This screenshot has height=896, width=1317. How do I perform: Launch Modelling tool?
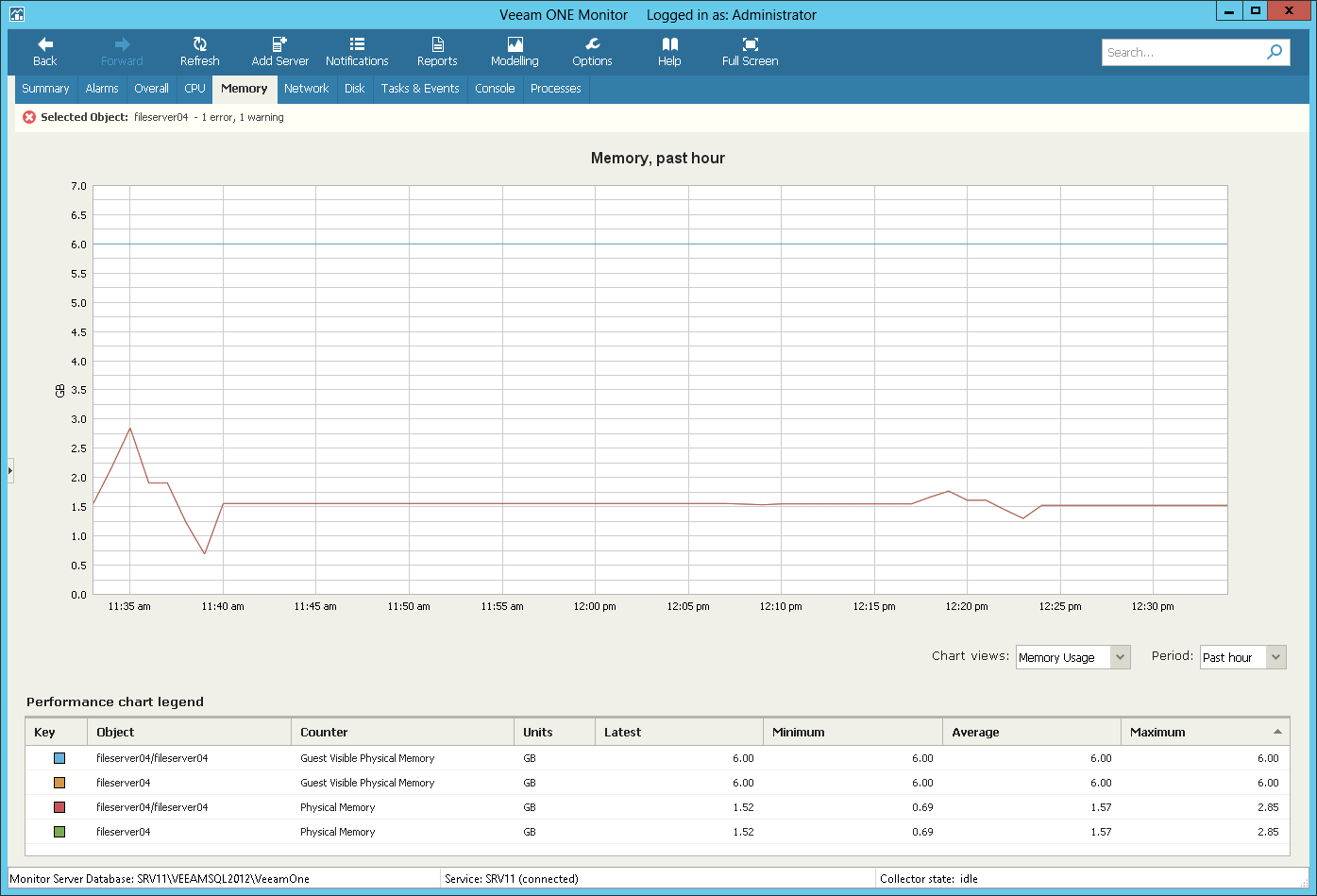click(515, 52)
